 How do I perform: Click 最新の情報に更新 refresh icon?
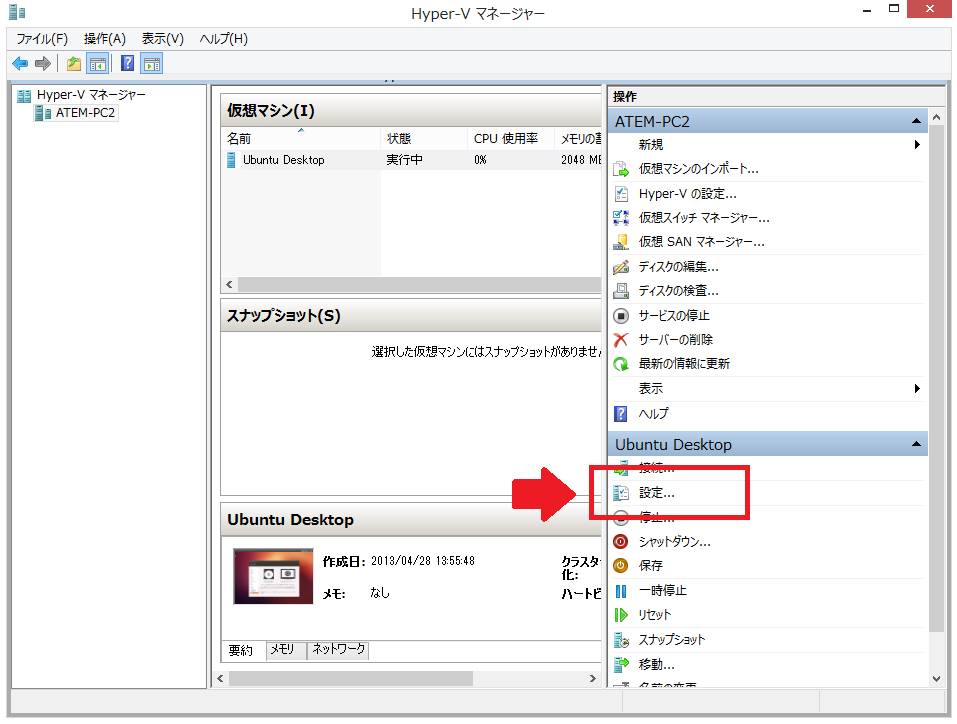[621, 364]
